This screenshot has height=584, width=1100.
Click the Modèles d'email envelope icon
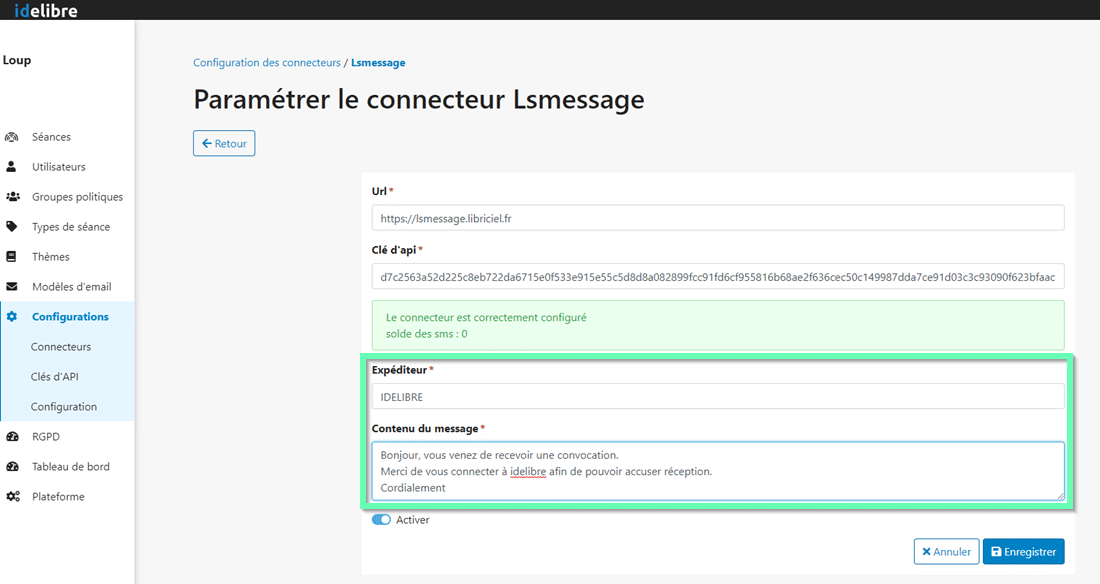pyautogui.click(x=12, y=287)
